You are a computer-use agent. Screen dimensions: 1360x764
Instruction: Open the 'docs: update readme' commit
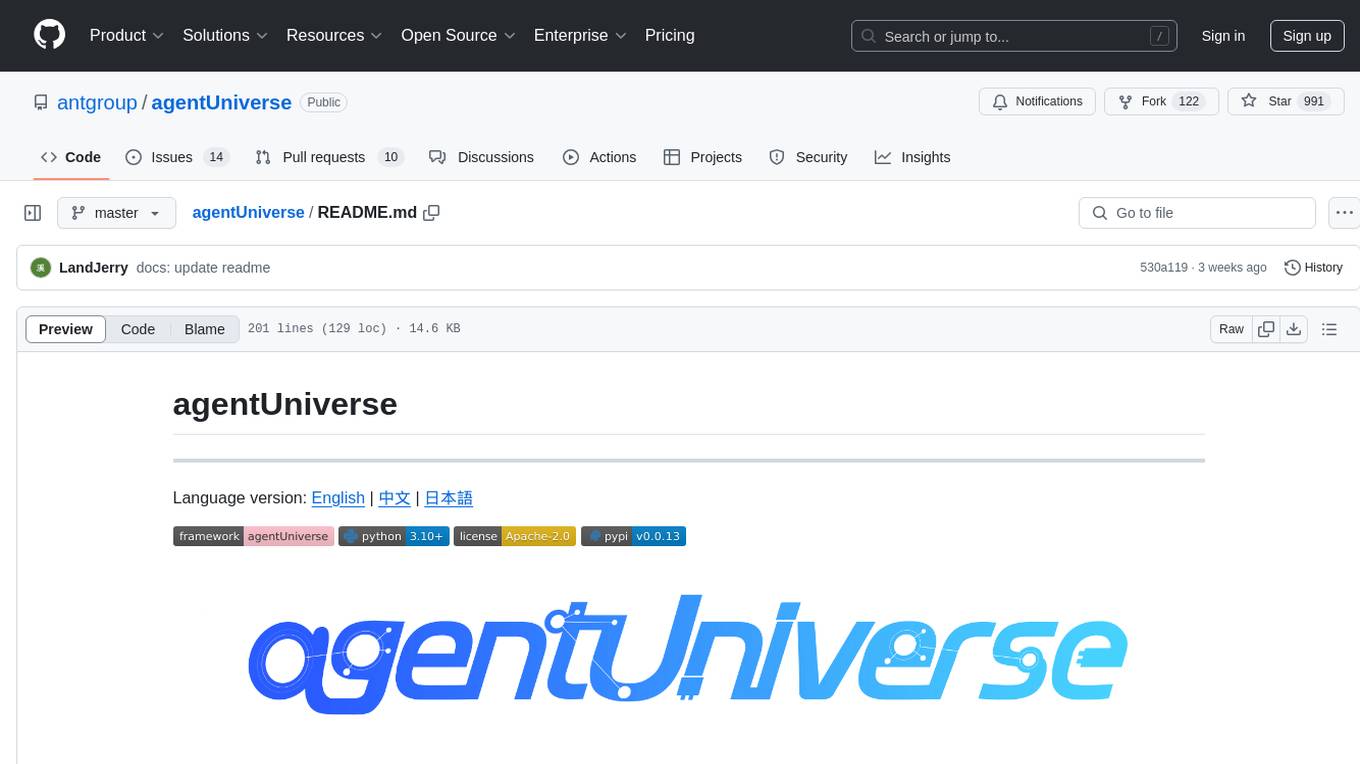pos(203,268)
